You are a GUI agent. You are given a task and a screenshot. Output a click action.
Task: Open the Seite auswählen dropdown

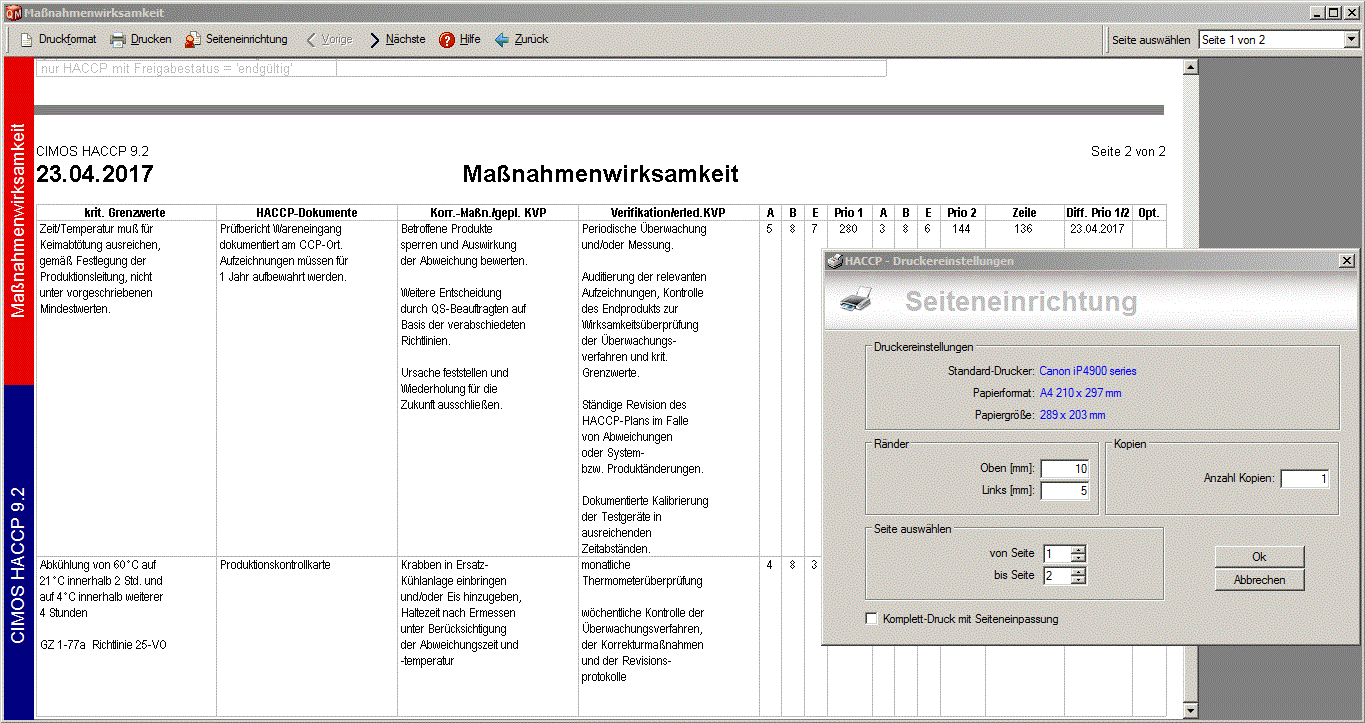click(1351, 40)
